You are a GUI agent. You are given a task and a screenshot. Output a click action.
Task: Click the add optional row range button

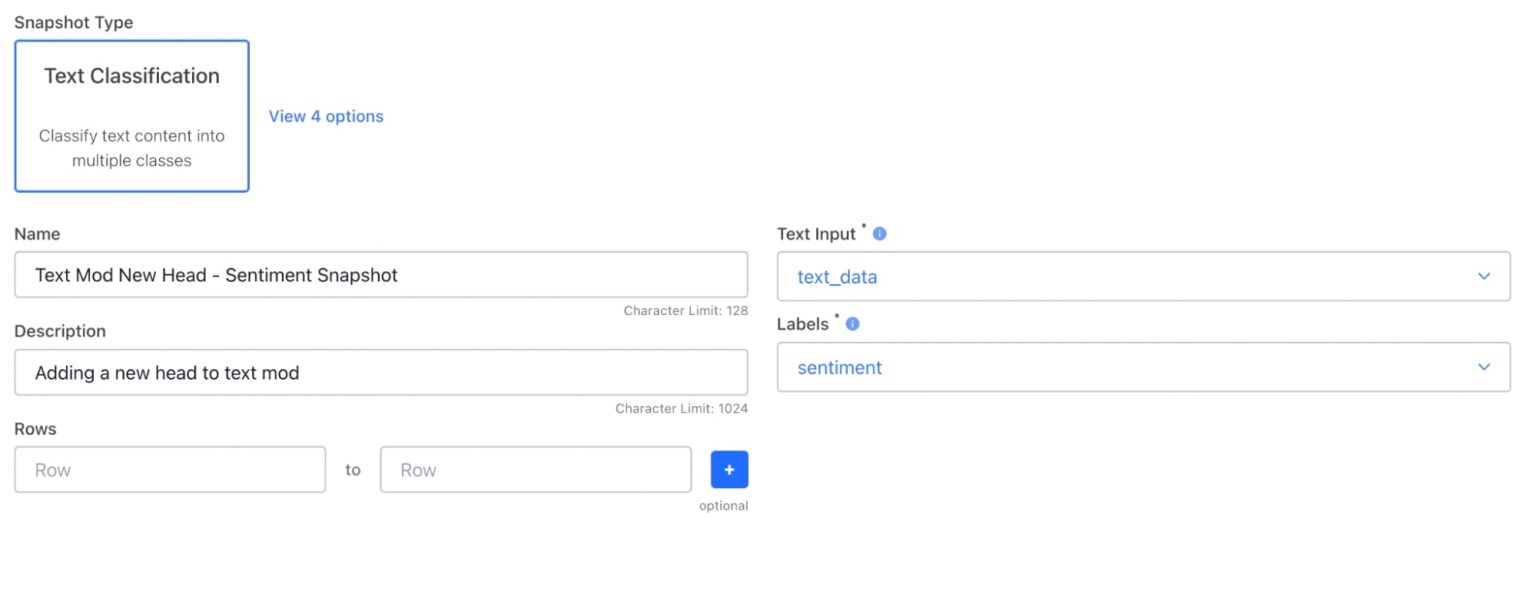click(x=729, y=469)
